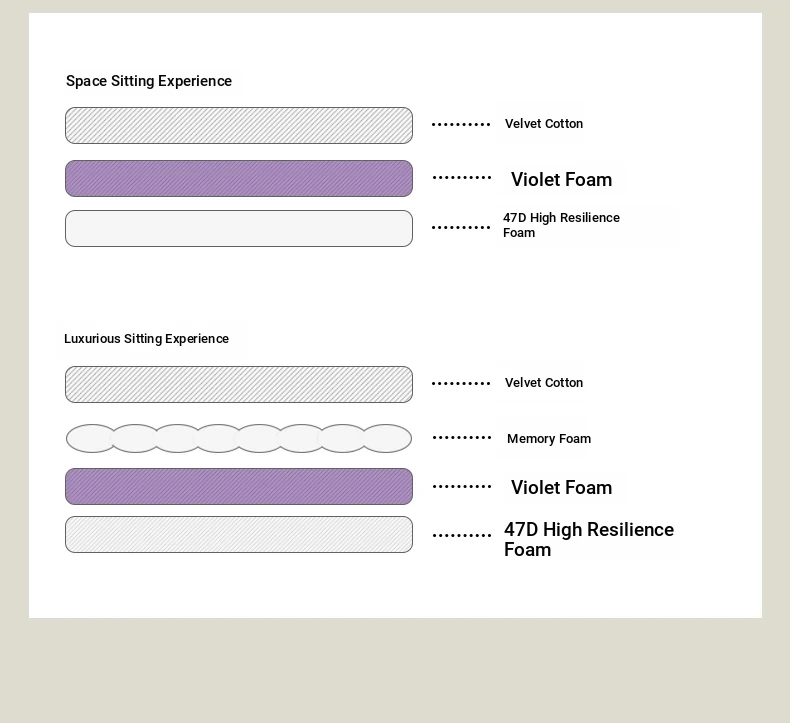
Task: Click the Velvet Cotton label in Space Sitting section
Action: (x=544, y=124)
